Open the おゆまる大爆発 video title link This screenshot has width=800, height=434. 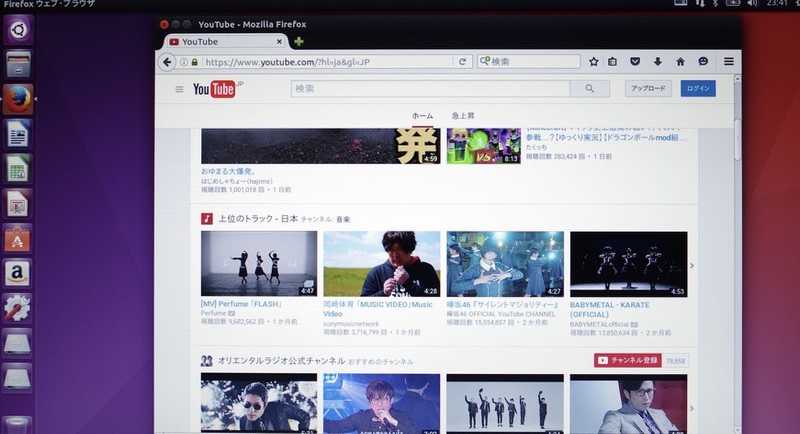coord(228,171)
